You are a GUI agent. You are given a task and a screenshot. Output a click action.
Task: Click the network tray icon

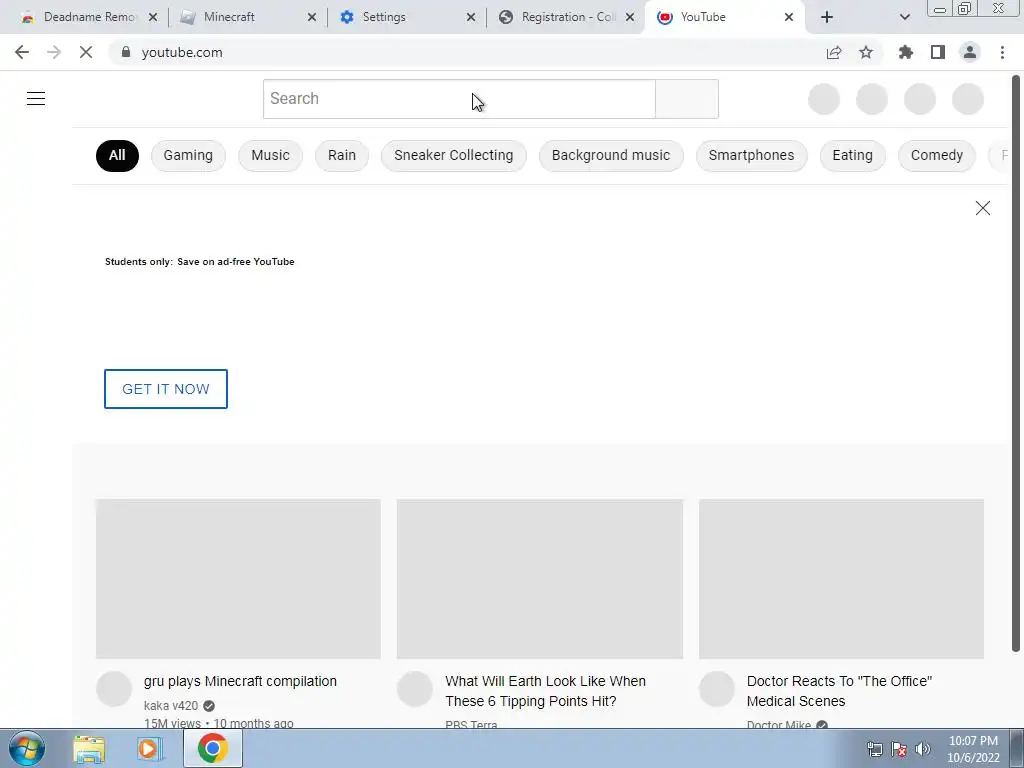(874, 749)
